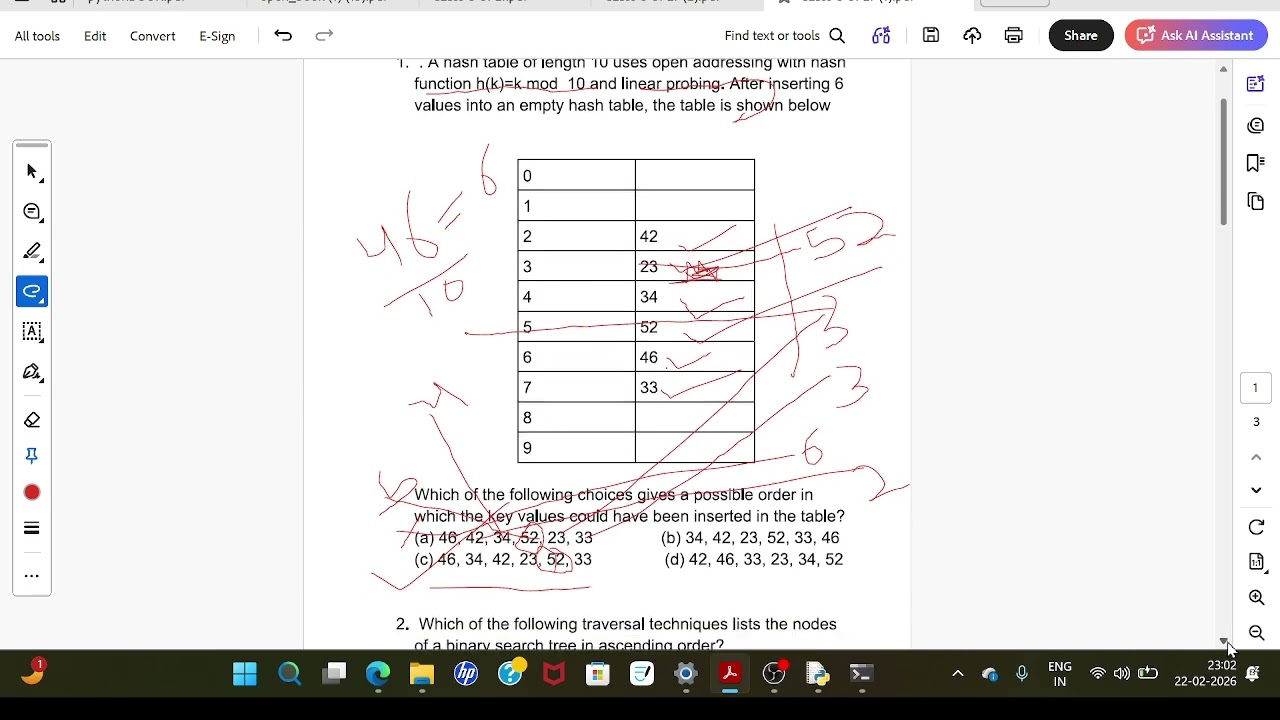
Task: Open the terminal app on taskbar
Action: pyautogui.click(x=861, y=674)
